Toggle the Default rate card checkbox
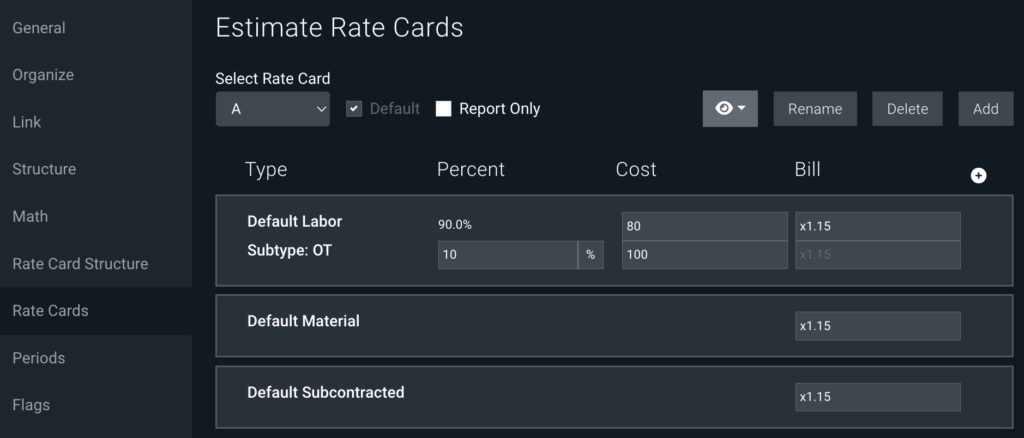Screen dimensions: 1024x438 (354, 109)
